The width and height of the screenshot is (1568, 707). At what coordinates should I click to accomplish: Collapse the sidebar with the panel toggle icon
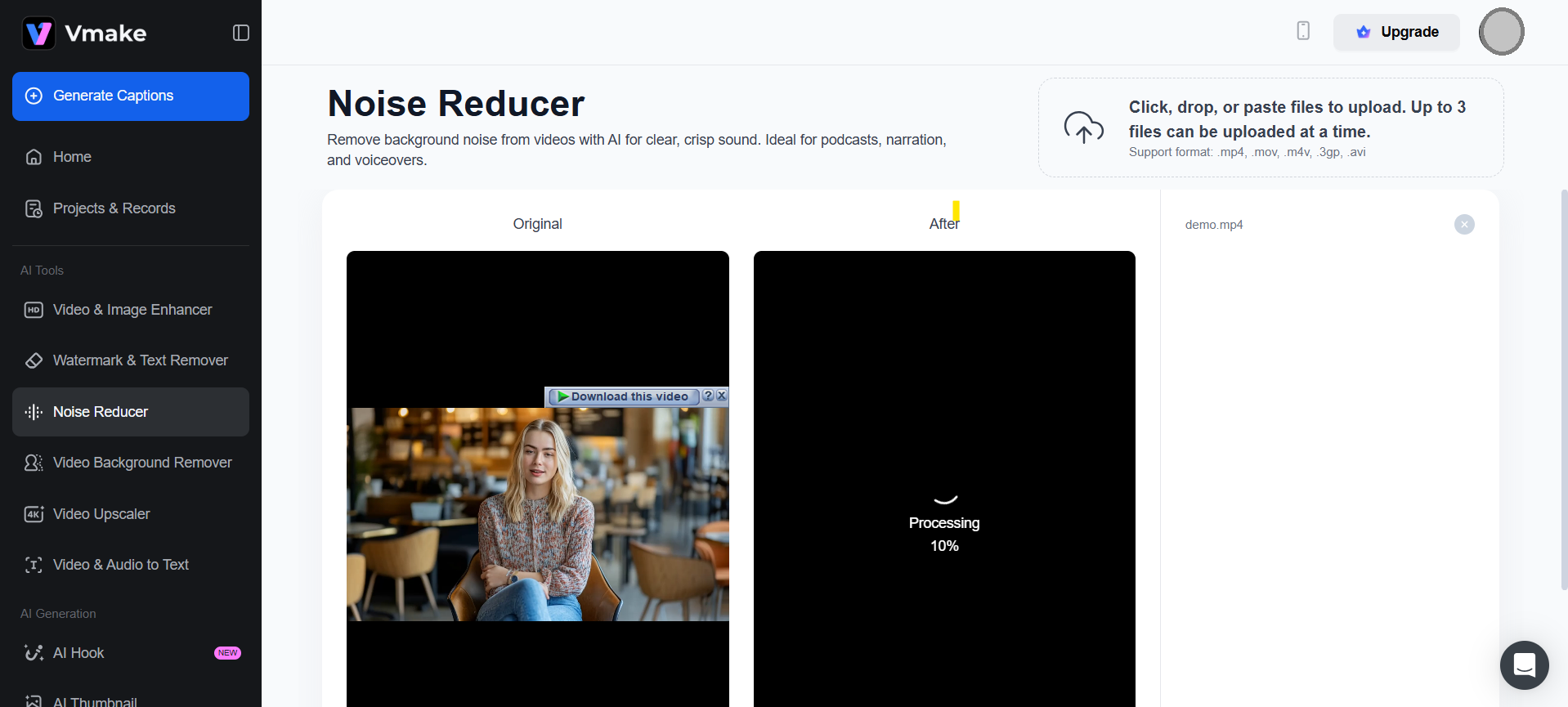click(x=240, y=33)
